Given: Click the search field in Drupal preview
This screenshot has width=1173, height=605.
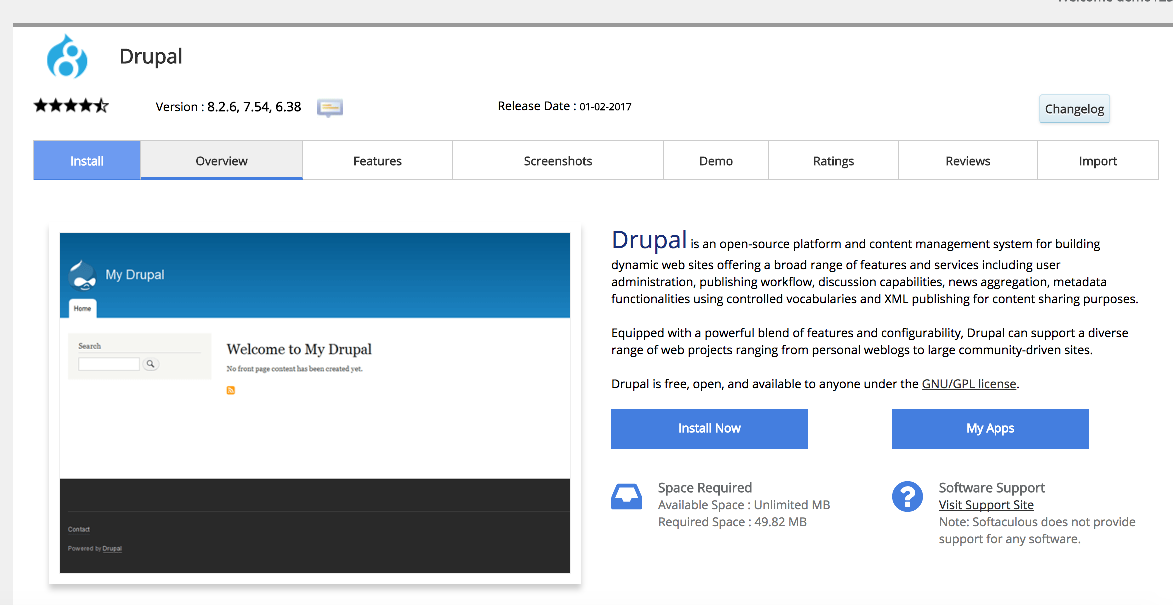Looking at the screenshot, I should point(109,364).
